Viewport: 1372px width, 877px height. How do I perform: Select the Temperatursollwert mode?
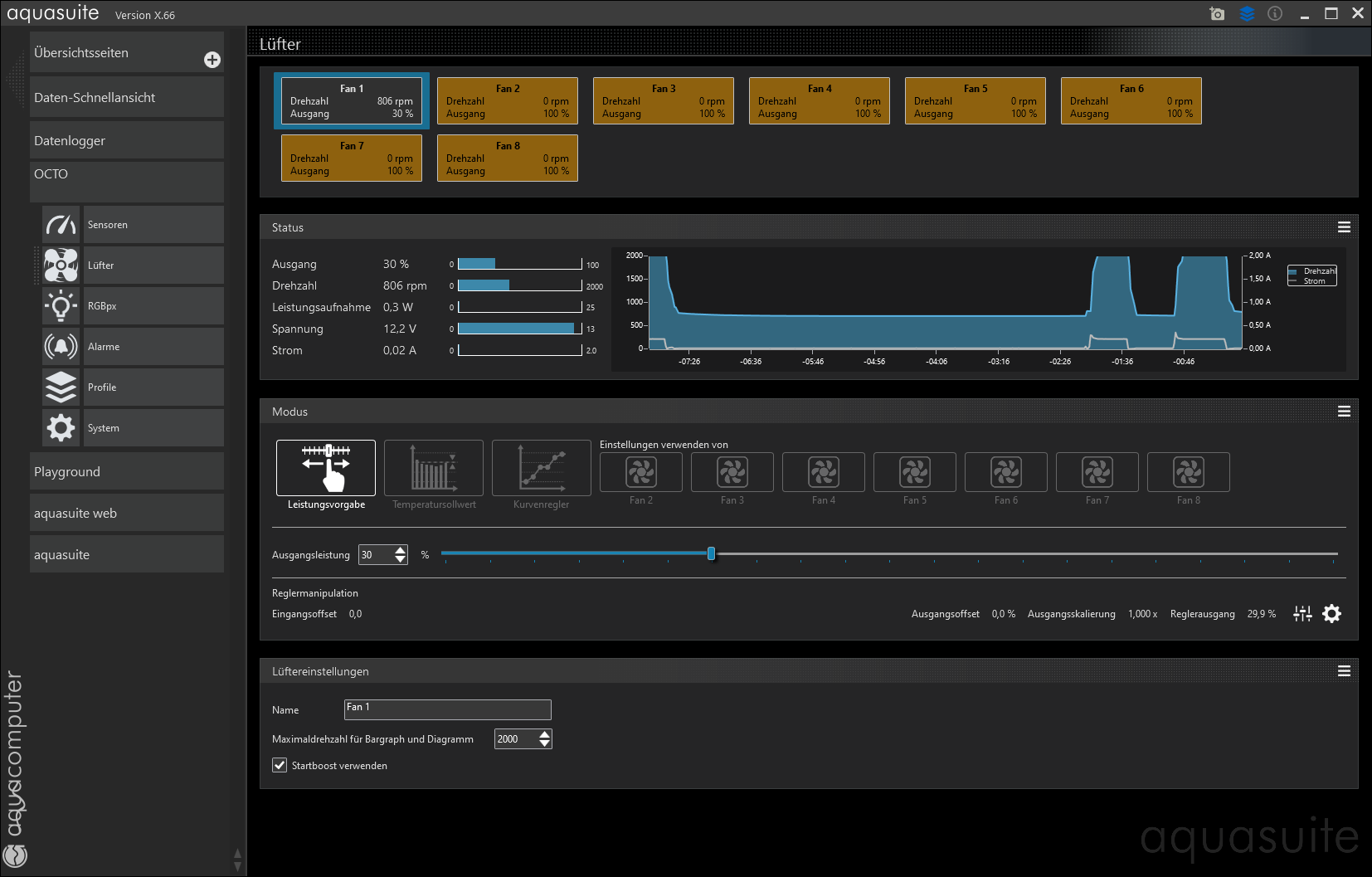434,469
